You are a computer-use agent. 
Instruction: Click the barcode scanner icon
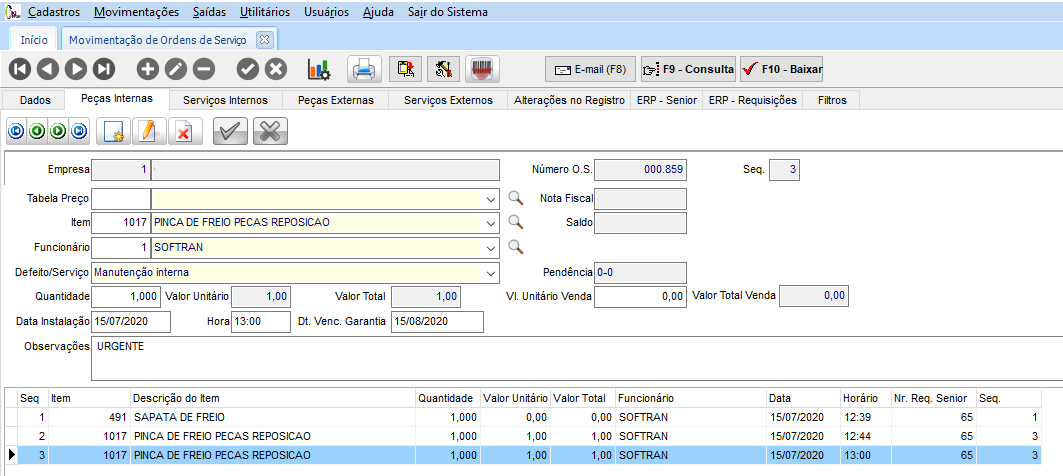point(483,69)
